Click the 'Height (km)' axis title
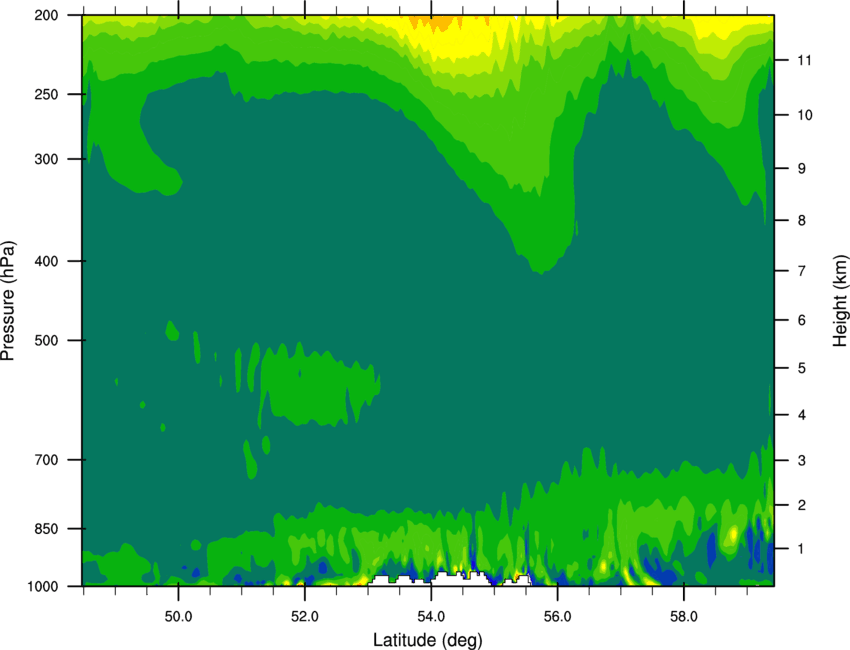 coord(840,301)
